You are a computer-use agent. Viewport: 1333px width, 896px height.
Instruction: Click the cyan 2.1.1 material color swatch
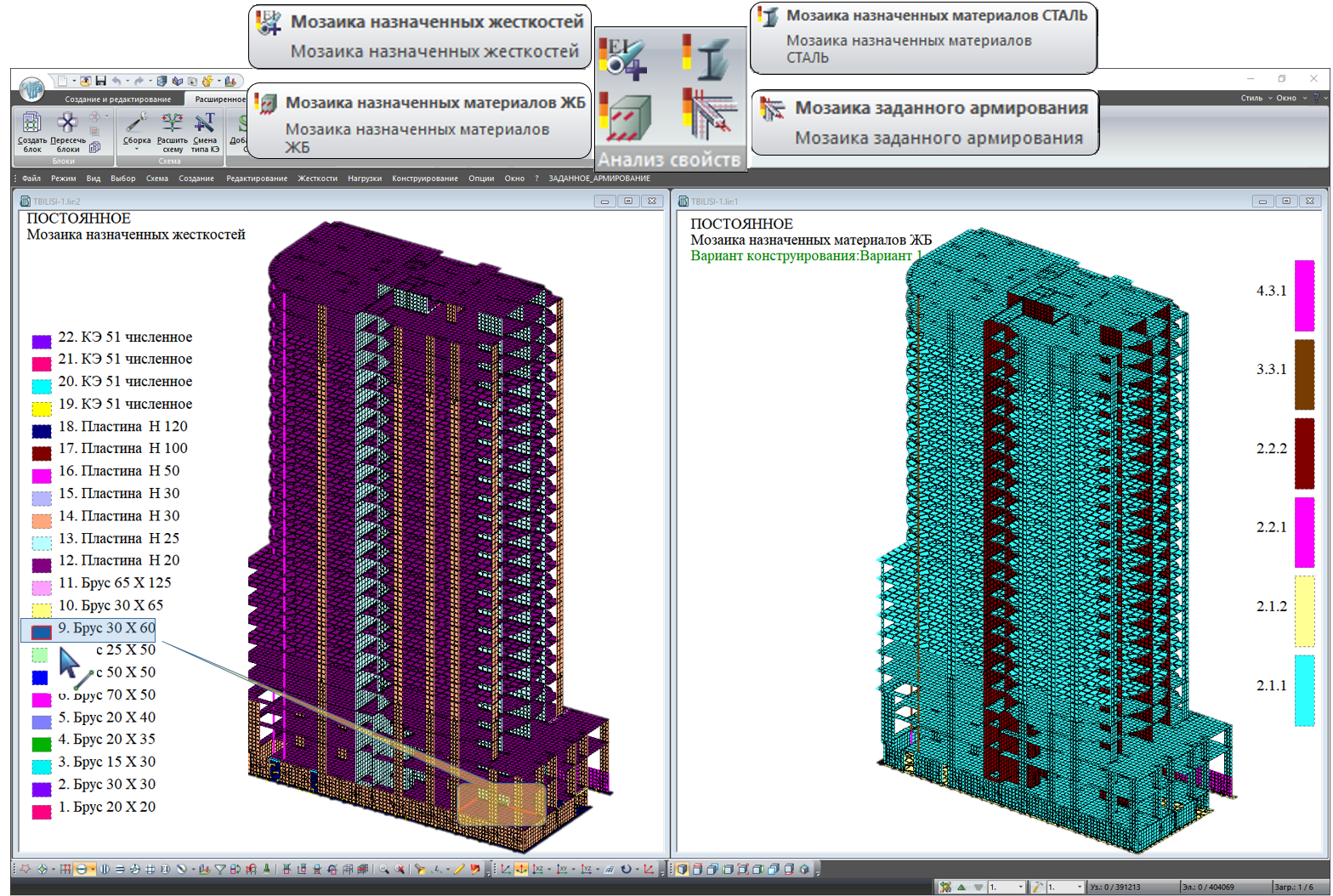1304,690
